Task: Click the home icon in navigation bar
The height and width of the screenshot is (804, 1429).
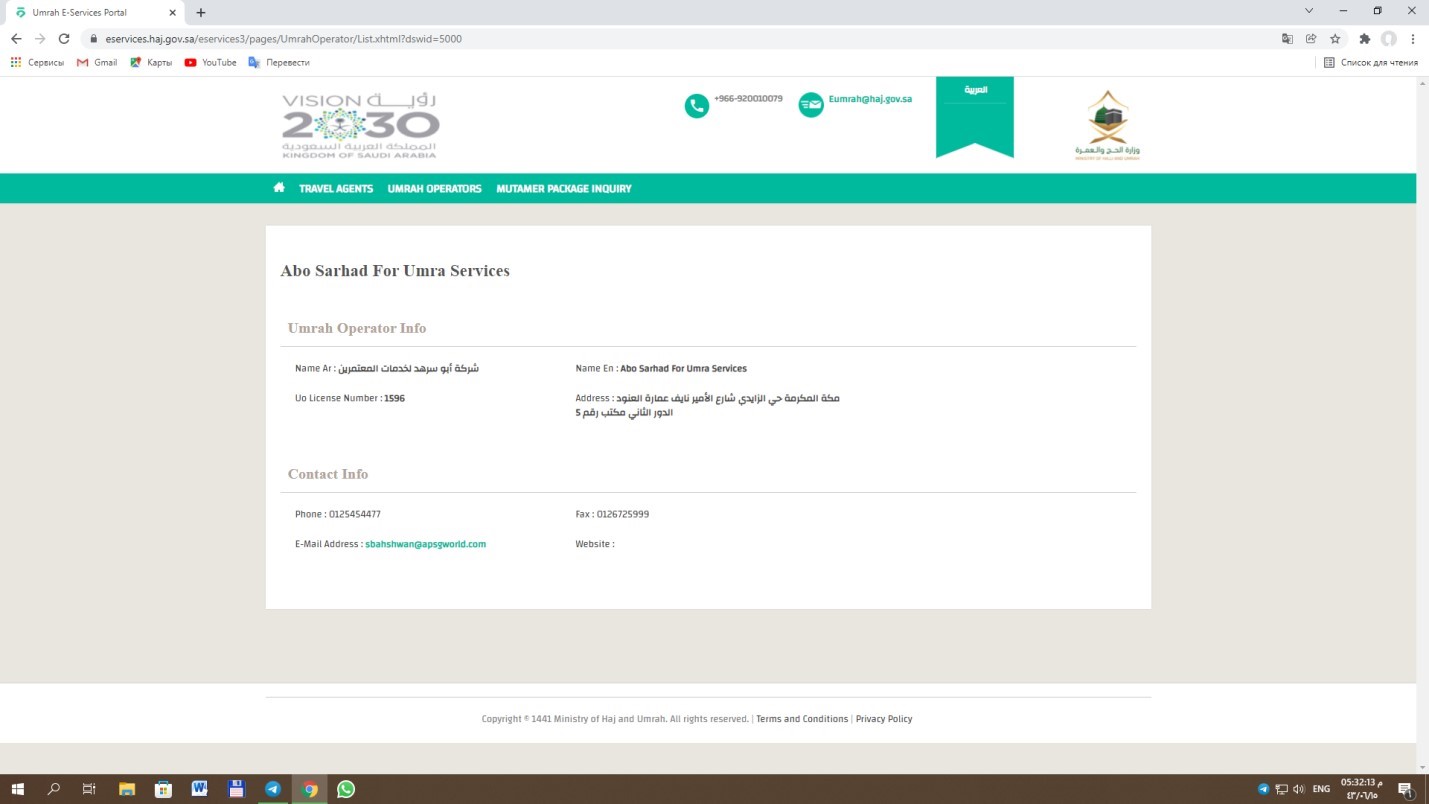Action: tap(279, 188)
